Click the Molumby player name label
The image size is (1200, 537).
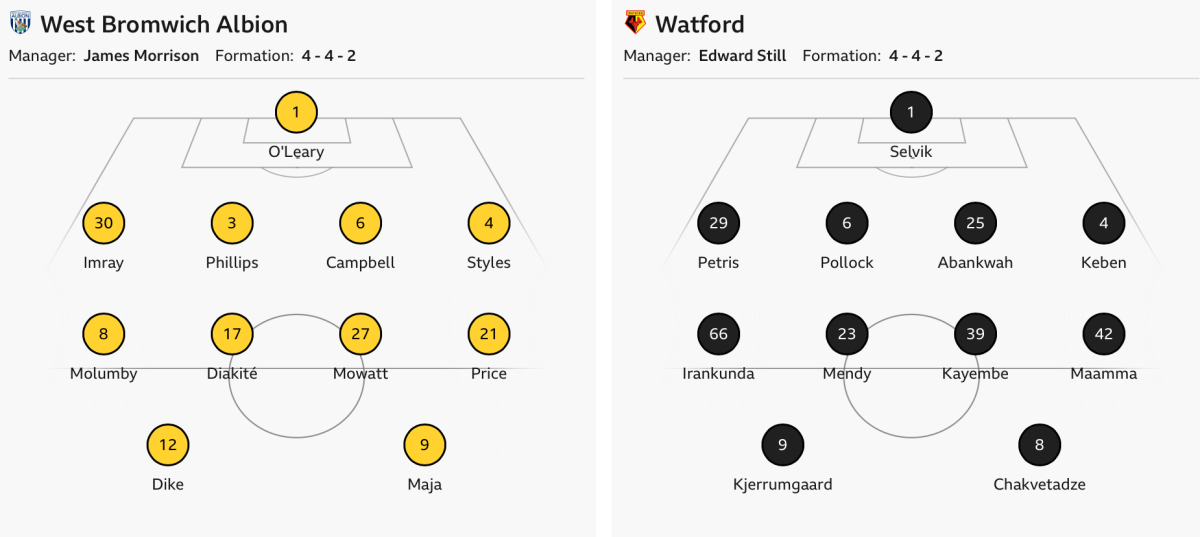click(104, 374)
